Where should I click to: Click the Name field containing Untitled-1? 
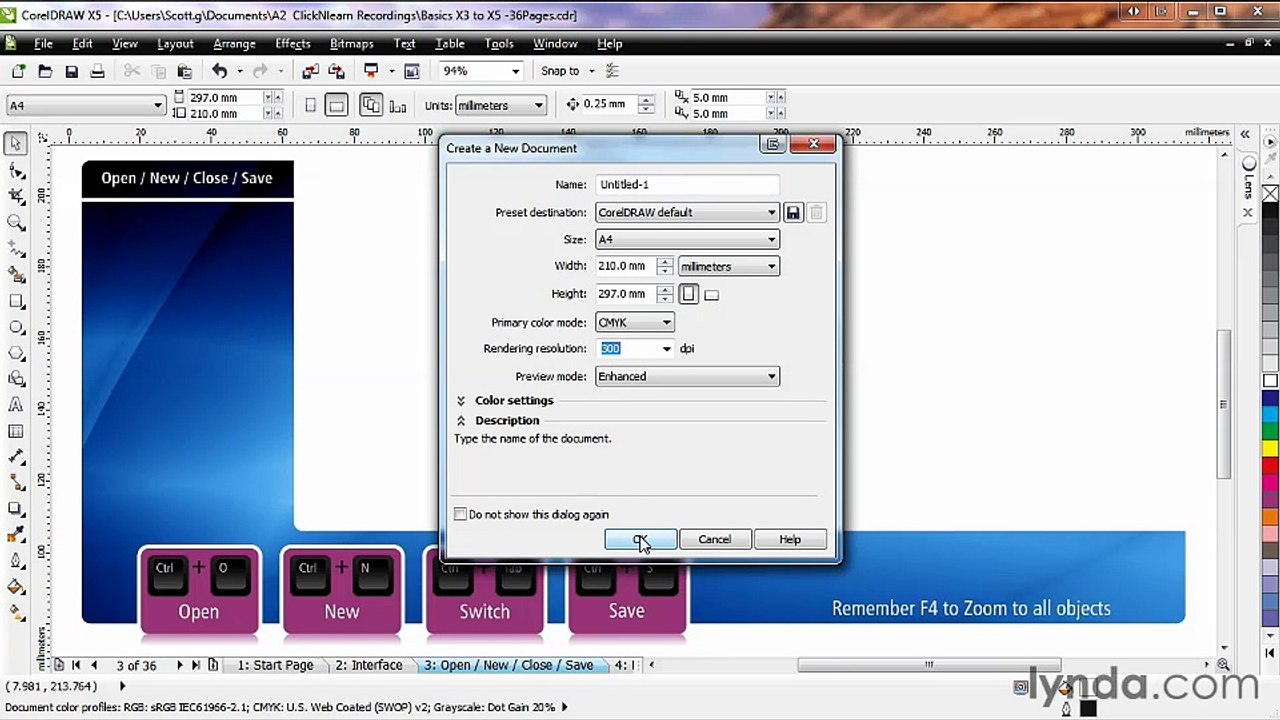[687, 184]
